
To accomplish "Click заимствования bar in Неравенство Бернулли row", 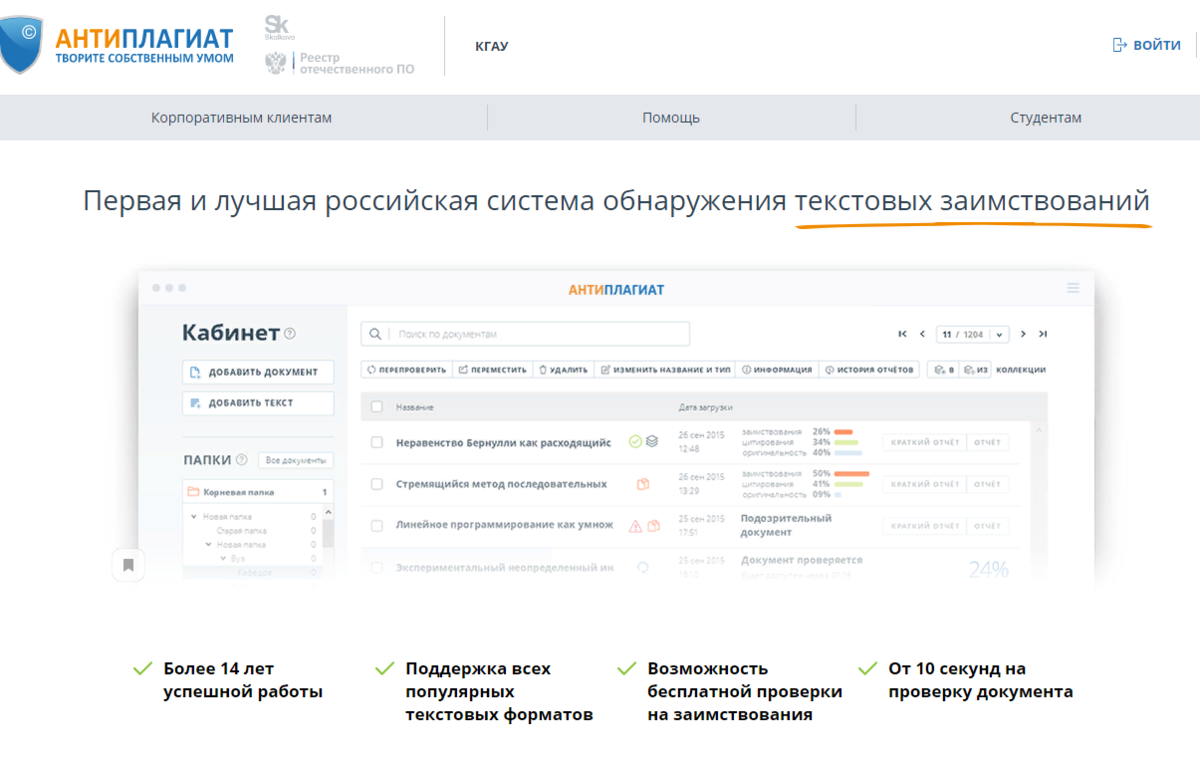I will click(x=843, y=432).
